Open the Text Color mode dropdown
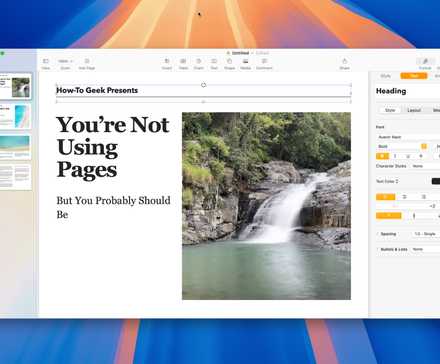The height and width of the screenshot is (364, 440). click(387, 181)
